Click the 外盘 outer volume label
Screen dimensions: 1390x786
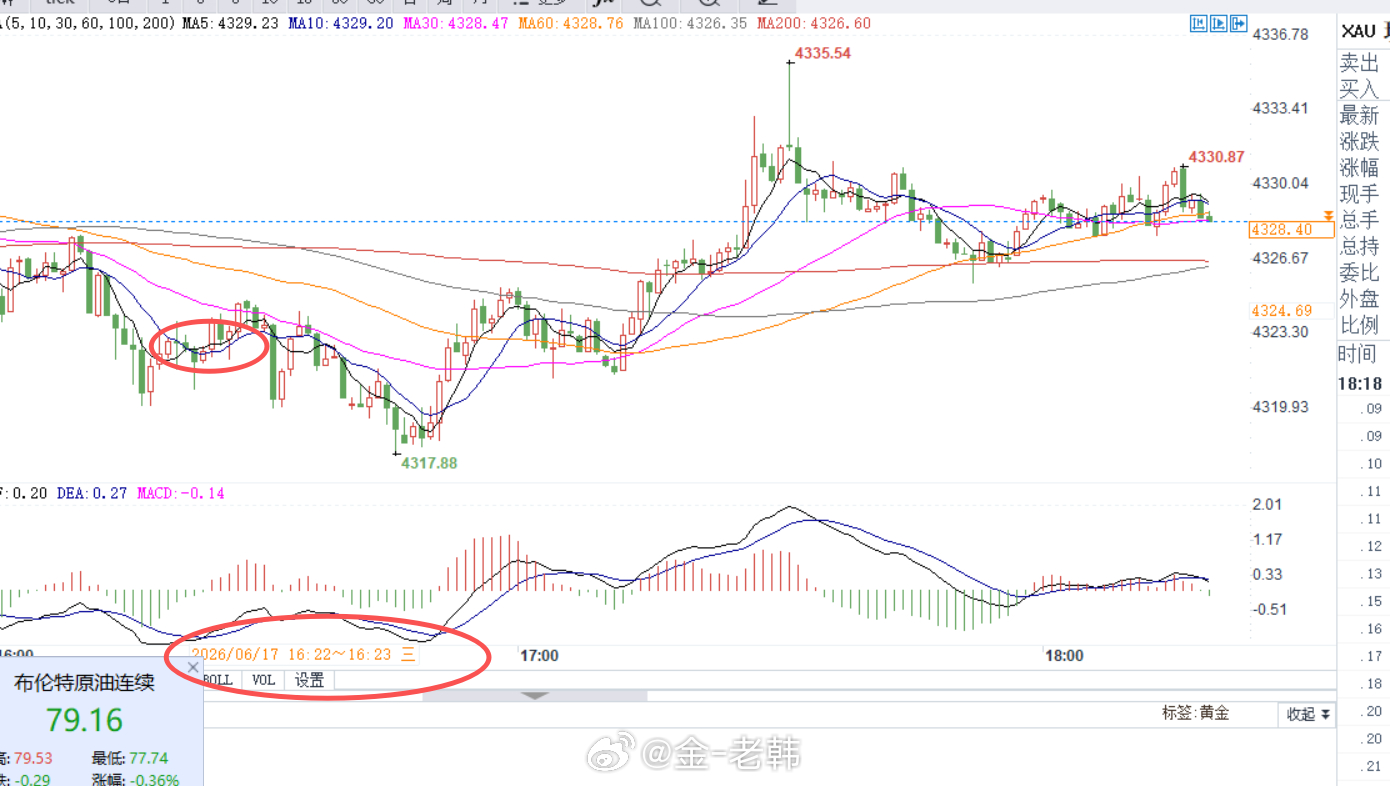click(1359, 298)
